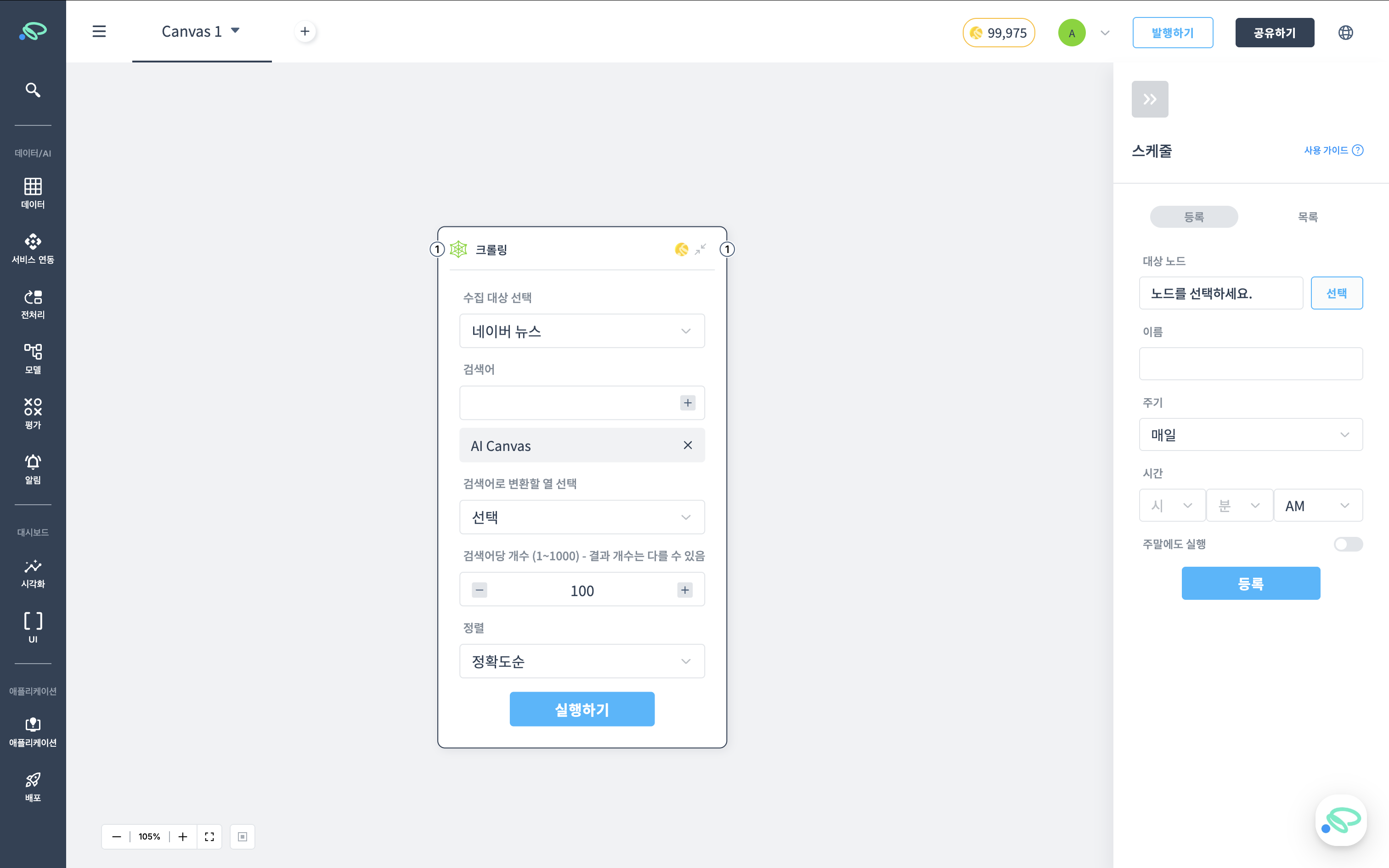Collapse the 크롤링 node
The width and height of the screenshot is (1389, 868).
(x=700, y=249)
